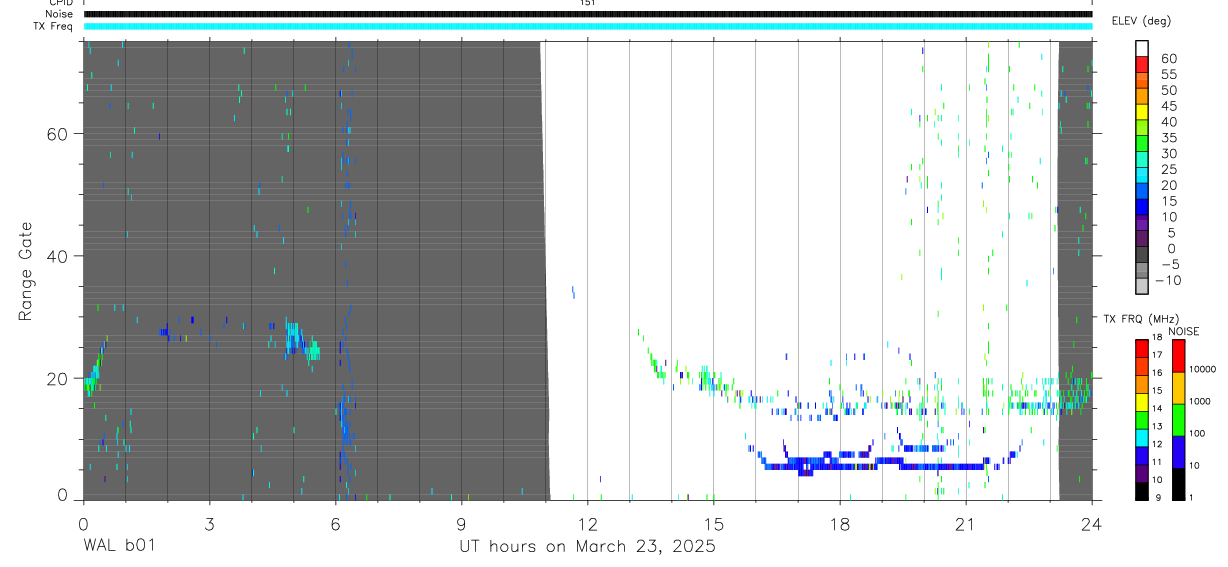The image size is (1228, 567).
Task: Click the Range Gate axis title
Action: [x=28, y=271]
